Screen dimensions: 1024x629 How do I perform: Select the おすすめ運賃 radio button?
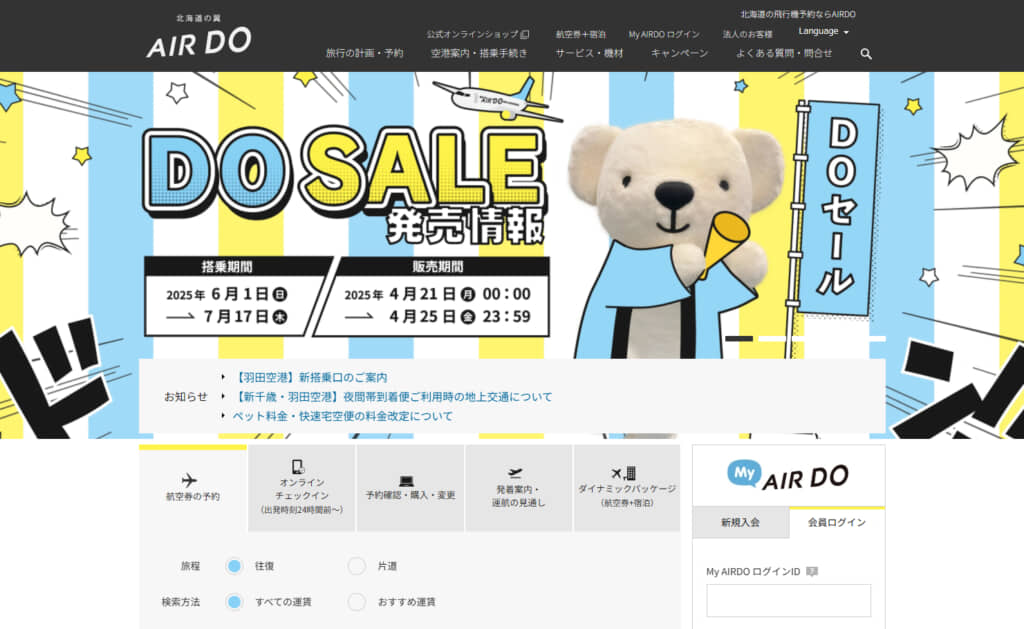pos(357,602)
